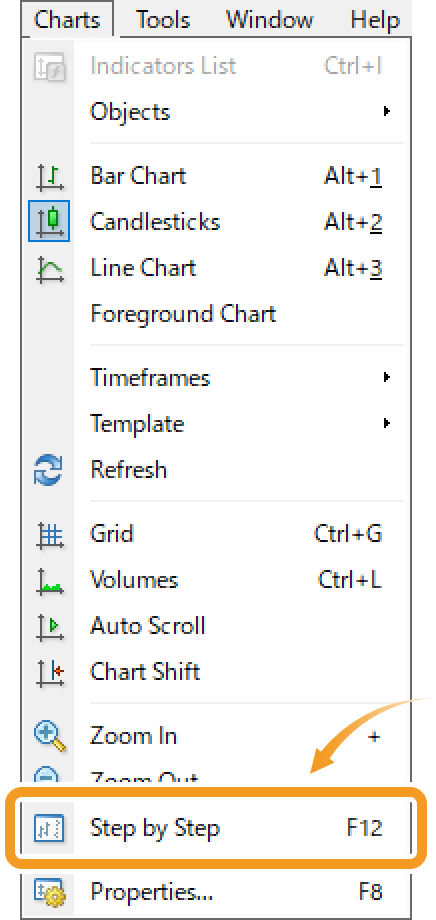Open the Window menu
436x920 pixels.
[x=268, y=20]
